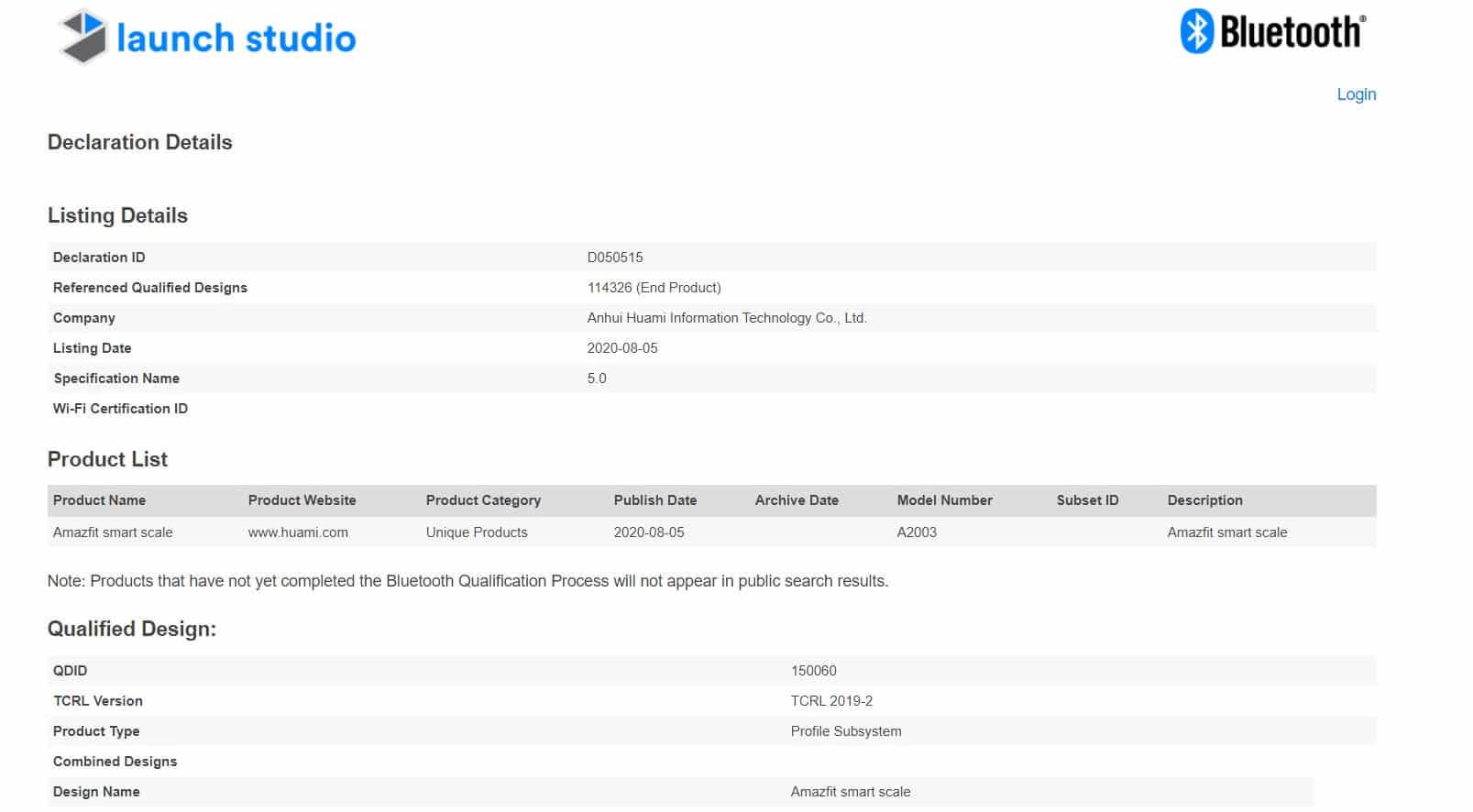Select the Publish Date cell 2020-08-05

649,532
